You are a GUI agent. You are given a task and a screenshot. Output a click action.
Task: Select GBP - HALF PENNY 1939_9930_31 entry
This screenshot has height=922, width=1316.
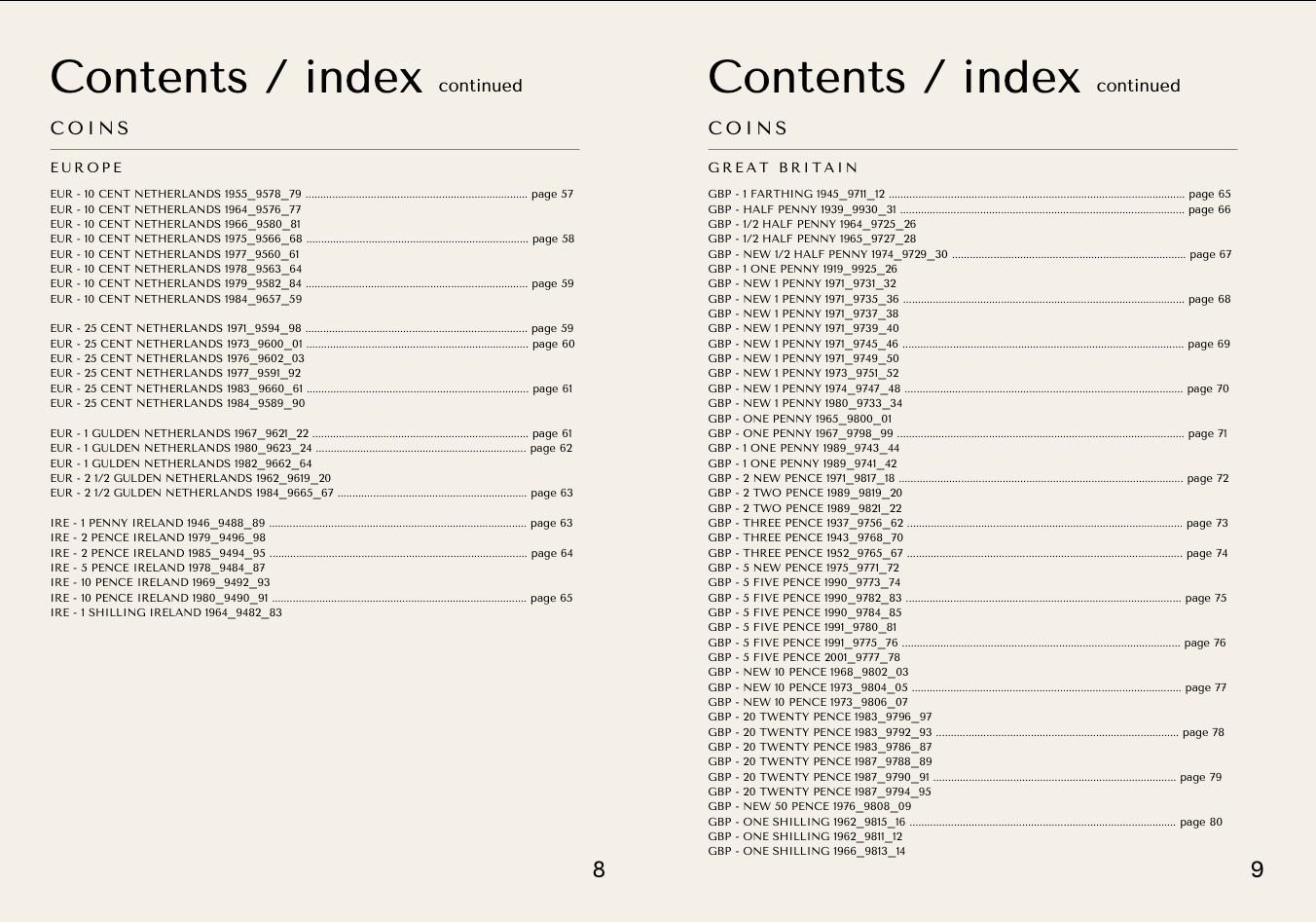point(802,209)
